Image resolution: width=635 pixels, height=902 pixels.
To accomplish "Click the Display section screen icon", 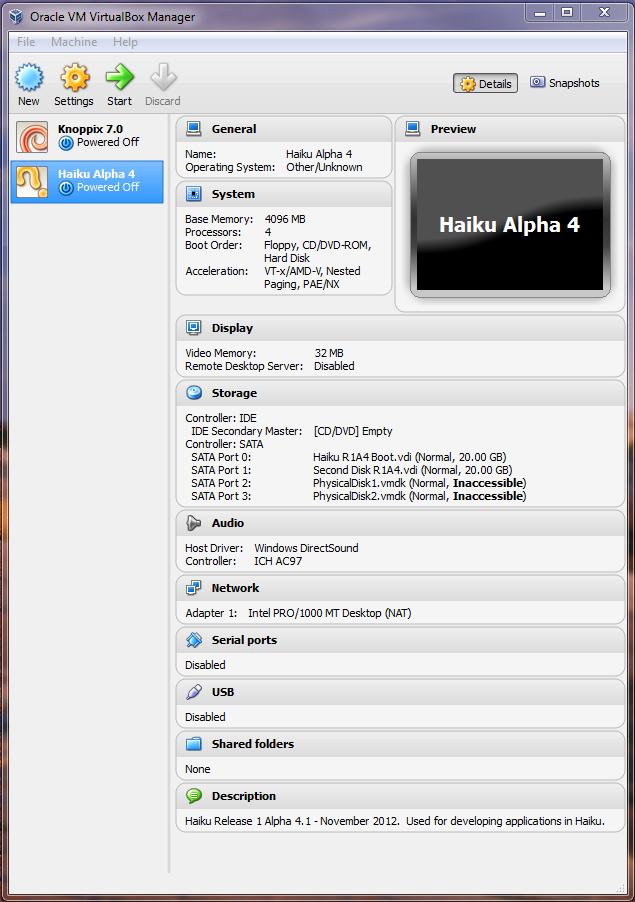I will click(x=194, y=328).
